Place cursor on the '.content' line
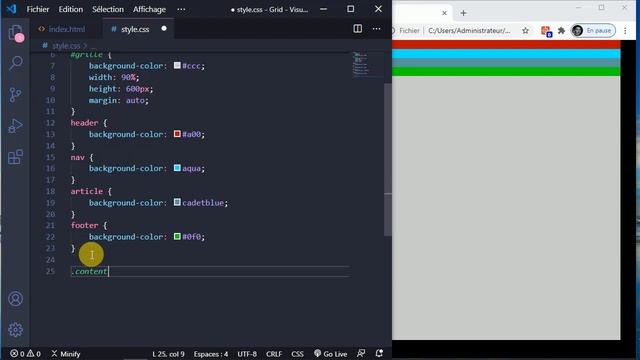The height and width of the screenshot is (360, 640). [x=210, y=271]
